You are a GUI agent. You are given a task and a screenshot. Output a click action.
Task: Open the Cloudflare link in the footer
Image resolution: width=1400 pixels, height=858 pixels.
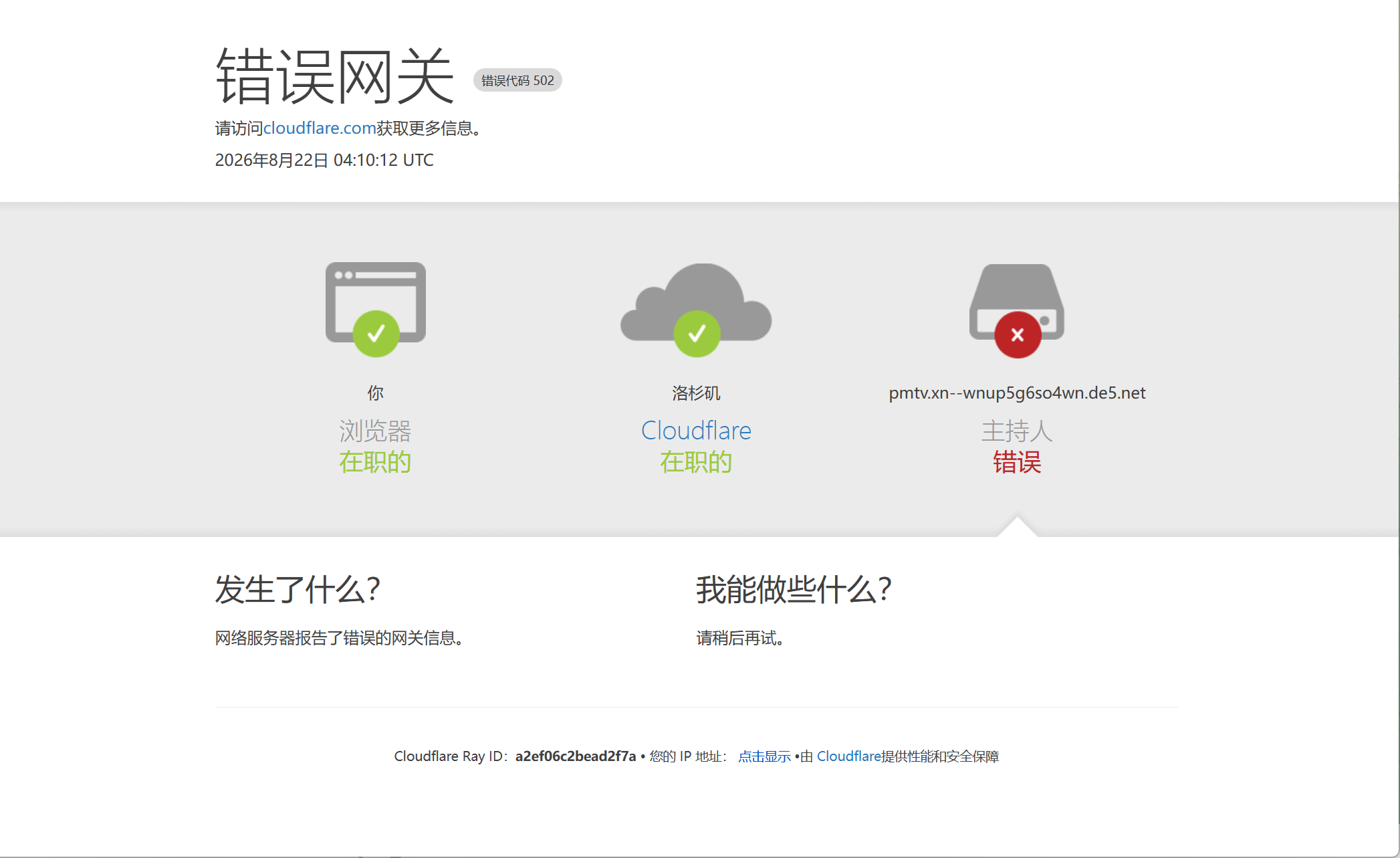click(x=848, y=756)
